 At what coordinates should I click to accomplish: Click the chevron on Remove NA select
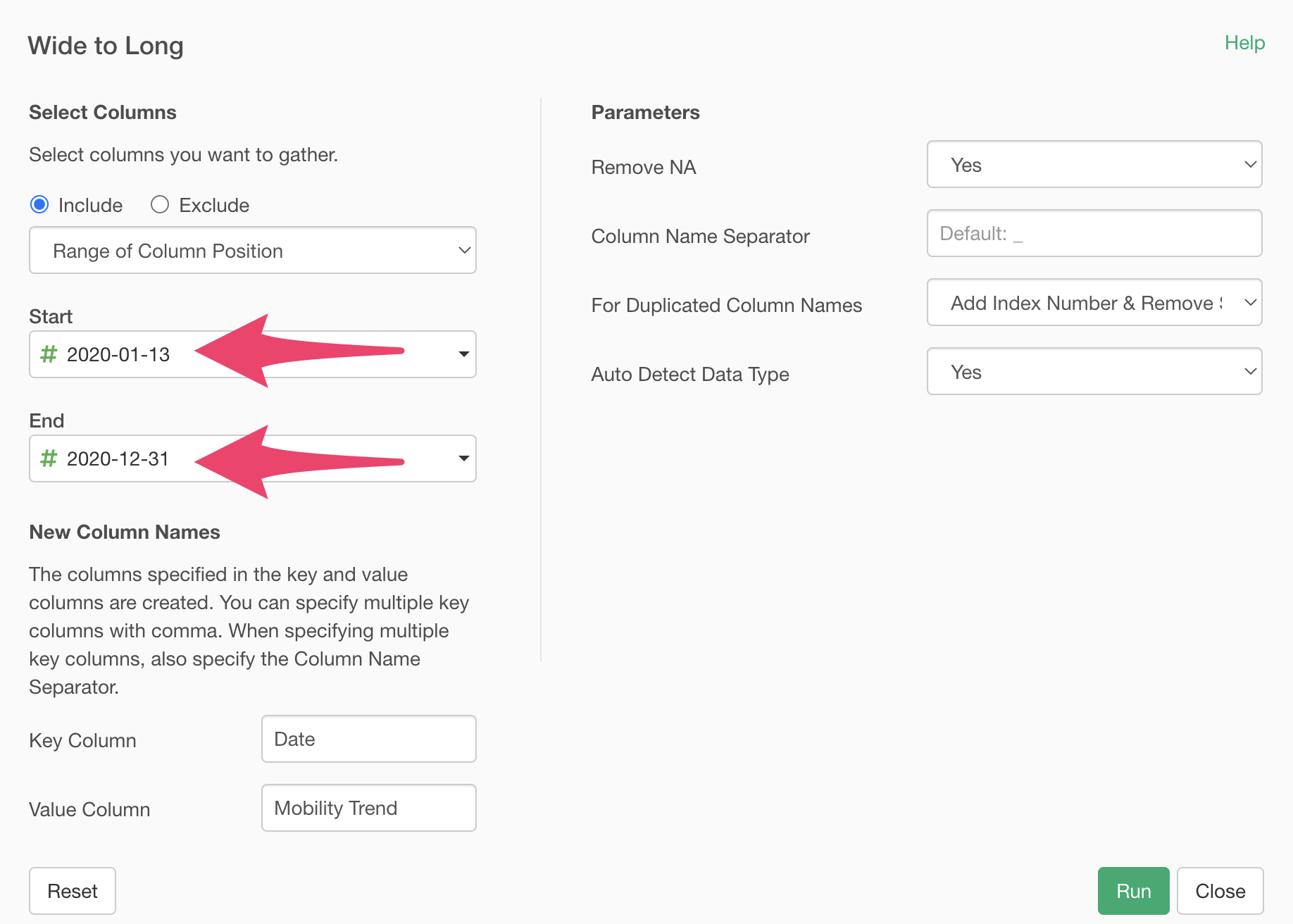(x=1250, y=165)
